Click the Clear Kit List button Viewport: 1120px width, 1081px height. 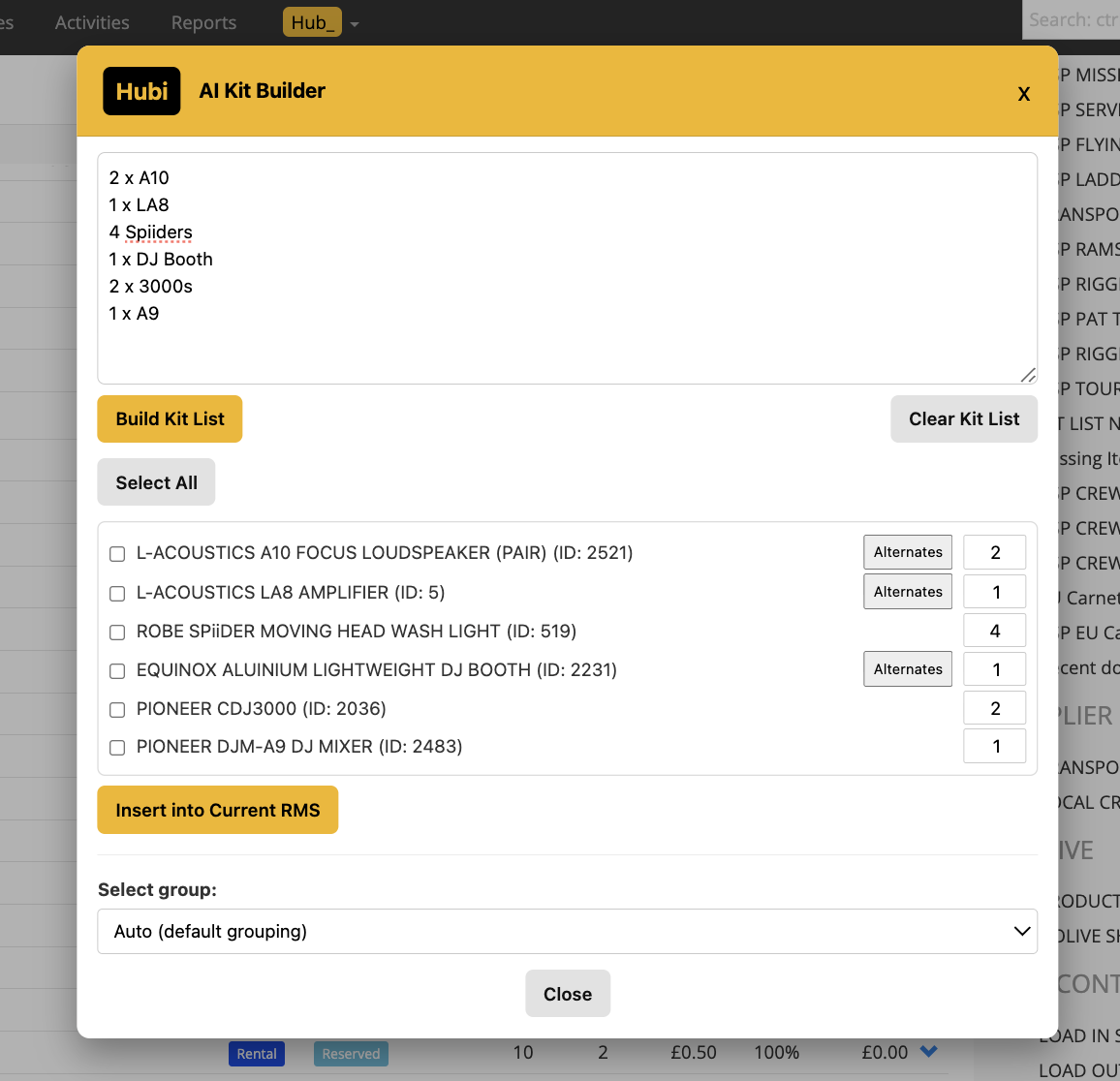964,419
